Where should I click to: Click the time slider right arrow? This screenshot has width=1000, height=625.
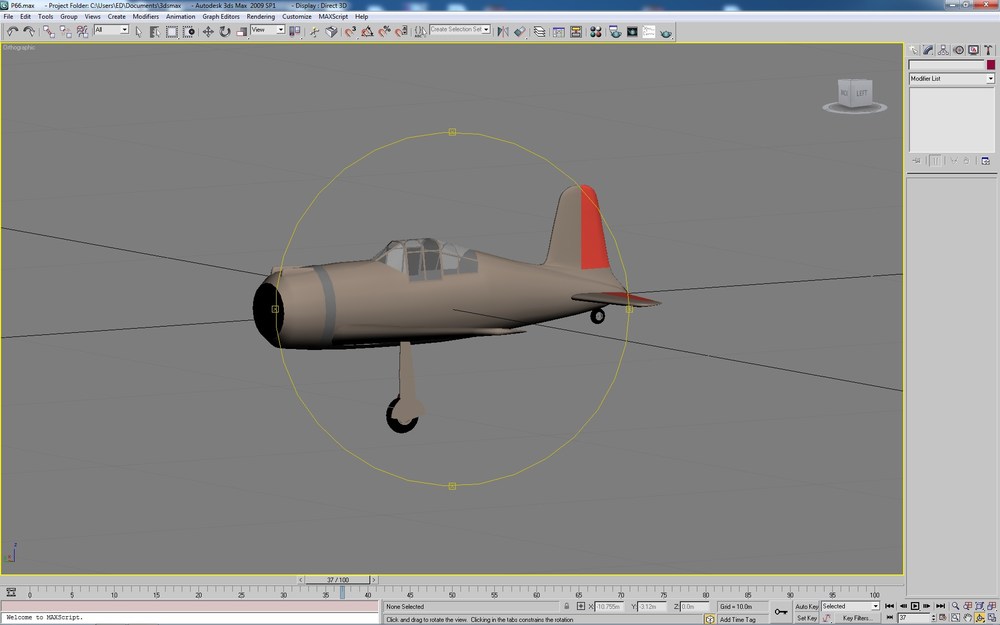pyautogui.click(x=374, y=580)
